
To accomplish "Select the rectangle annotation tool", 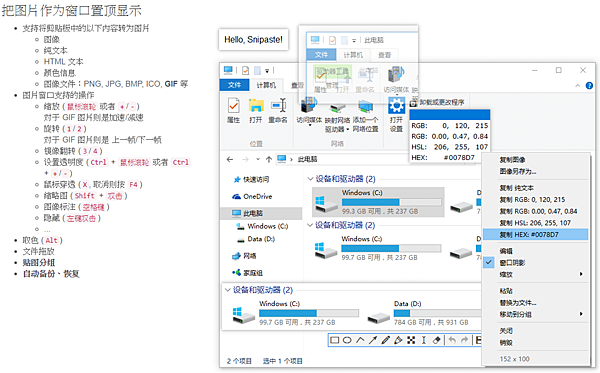I will 334,340.
